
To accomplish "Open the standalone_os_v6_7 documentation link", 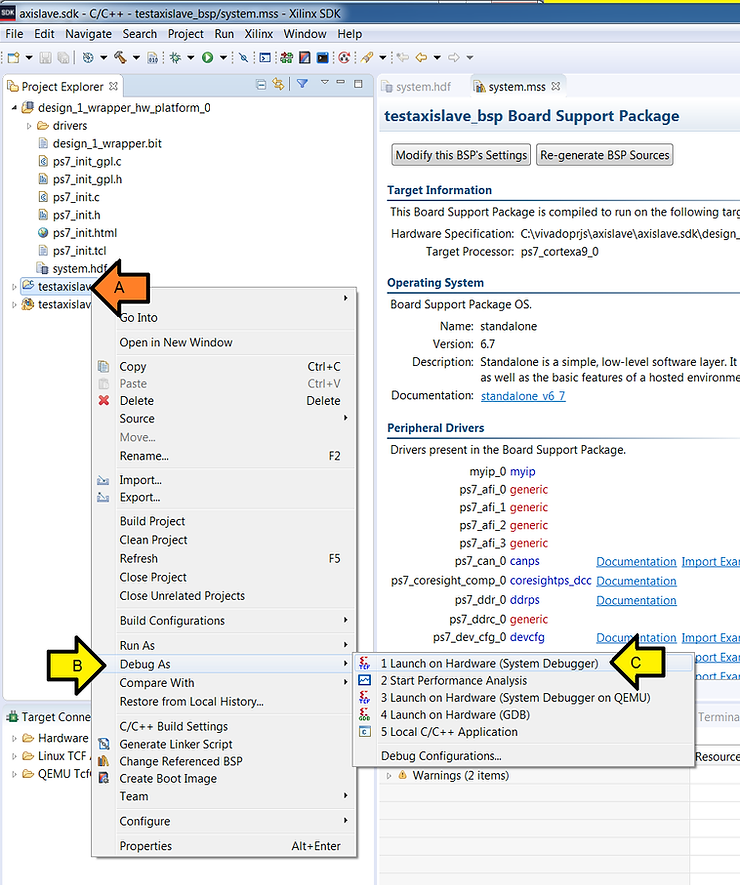I will (x=523, y=395).
